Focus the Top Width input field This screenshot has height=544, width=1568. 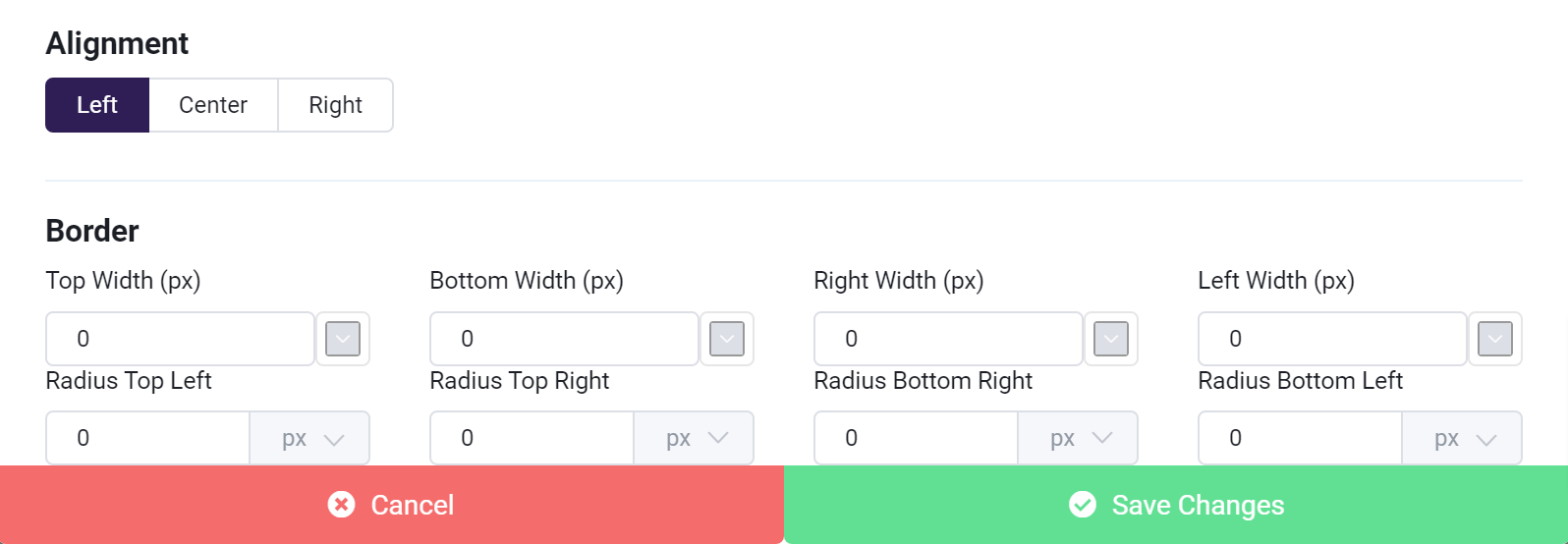180,339
